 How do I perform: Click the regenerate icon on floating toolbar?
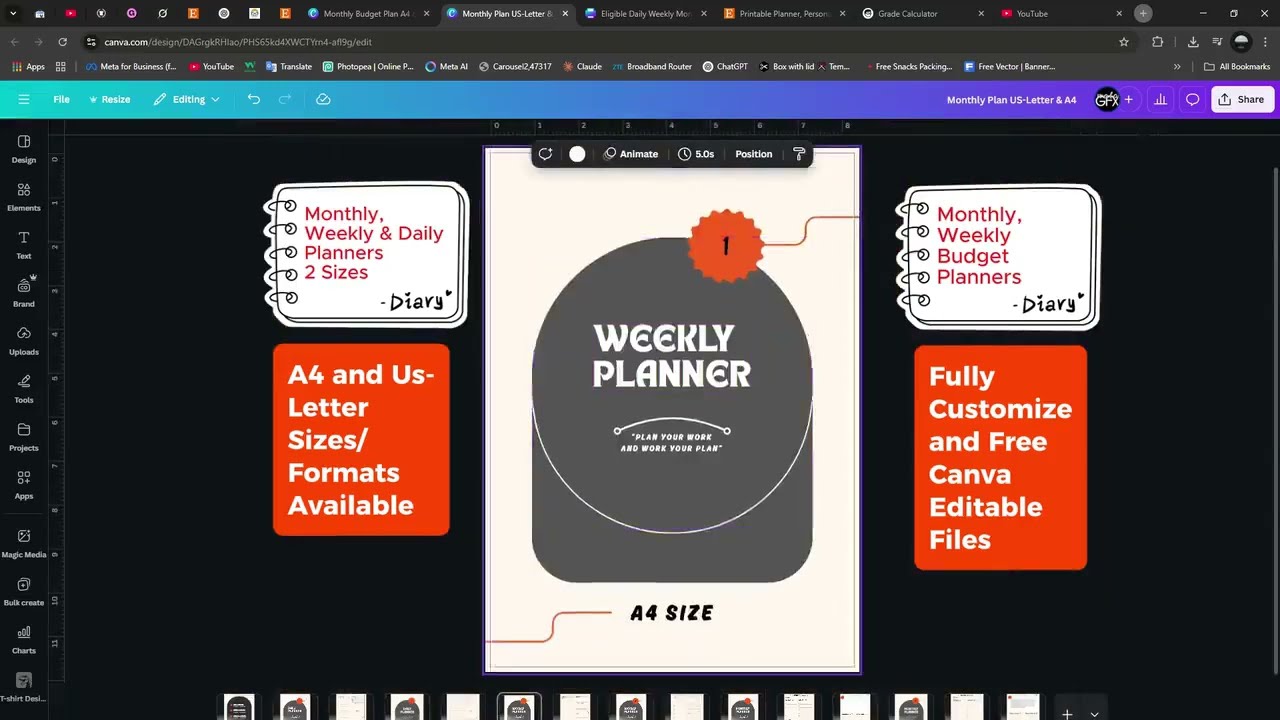545,154
